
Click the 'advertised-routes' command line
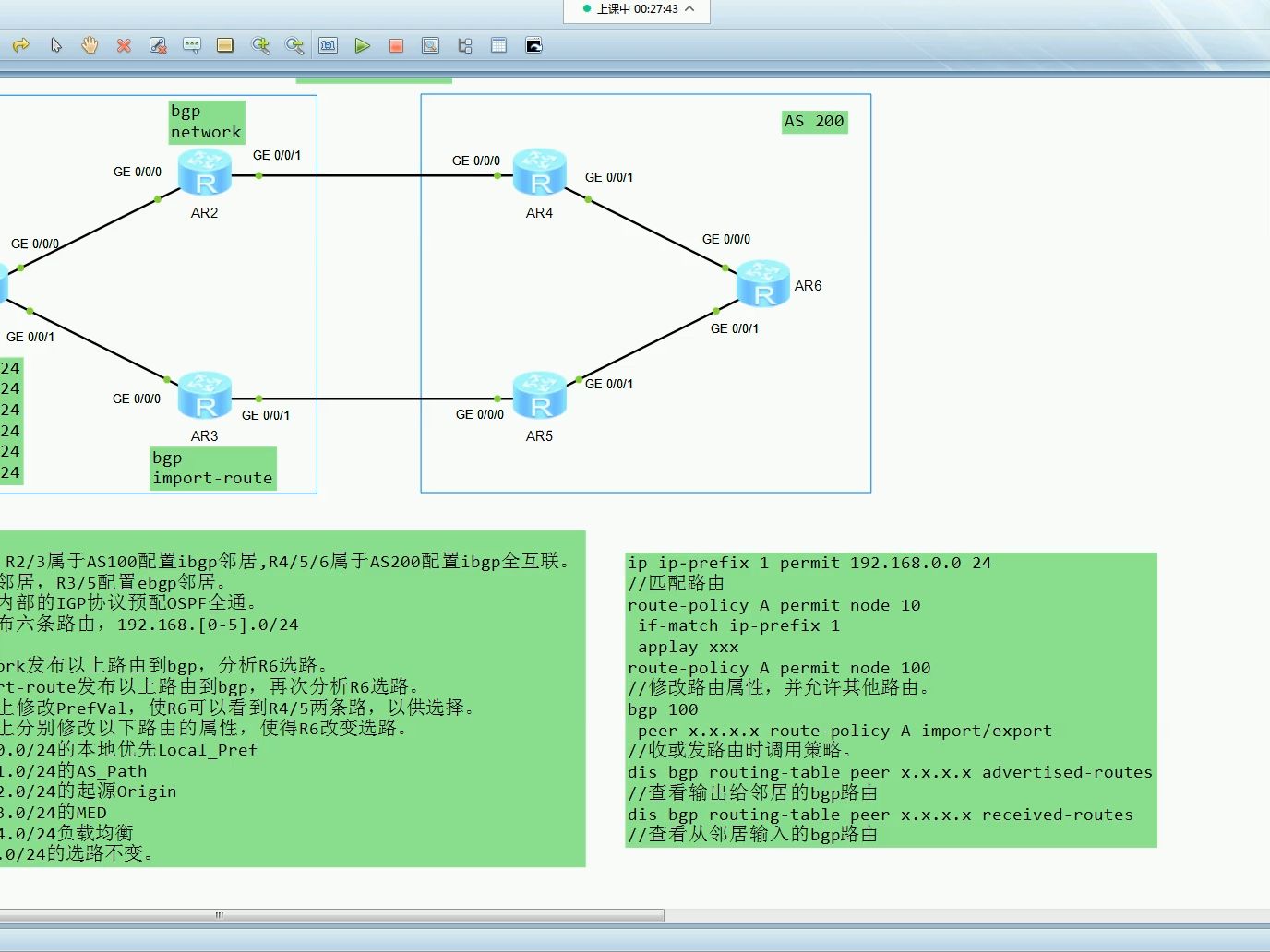coord(890,772)
